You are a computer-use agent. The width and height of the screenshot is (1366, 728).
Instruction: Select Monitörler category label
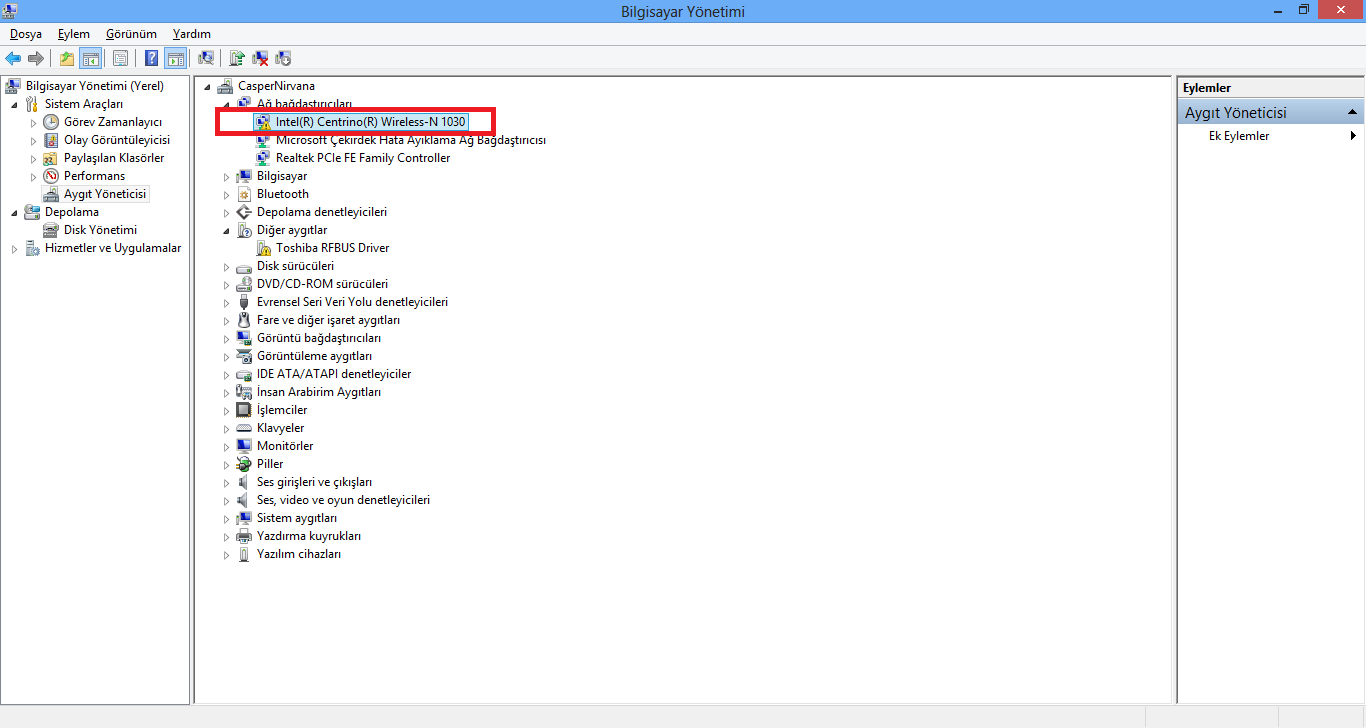point(285,446)
